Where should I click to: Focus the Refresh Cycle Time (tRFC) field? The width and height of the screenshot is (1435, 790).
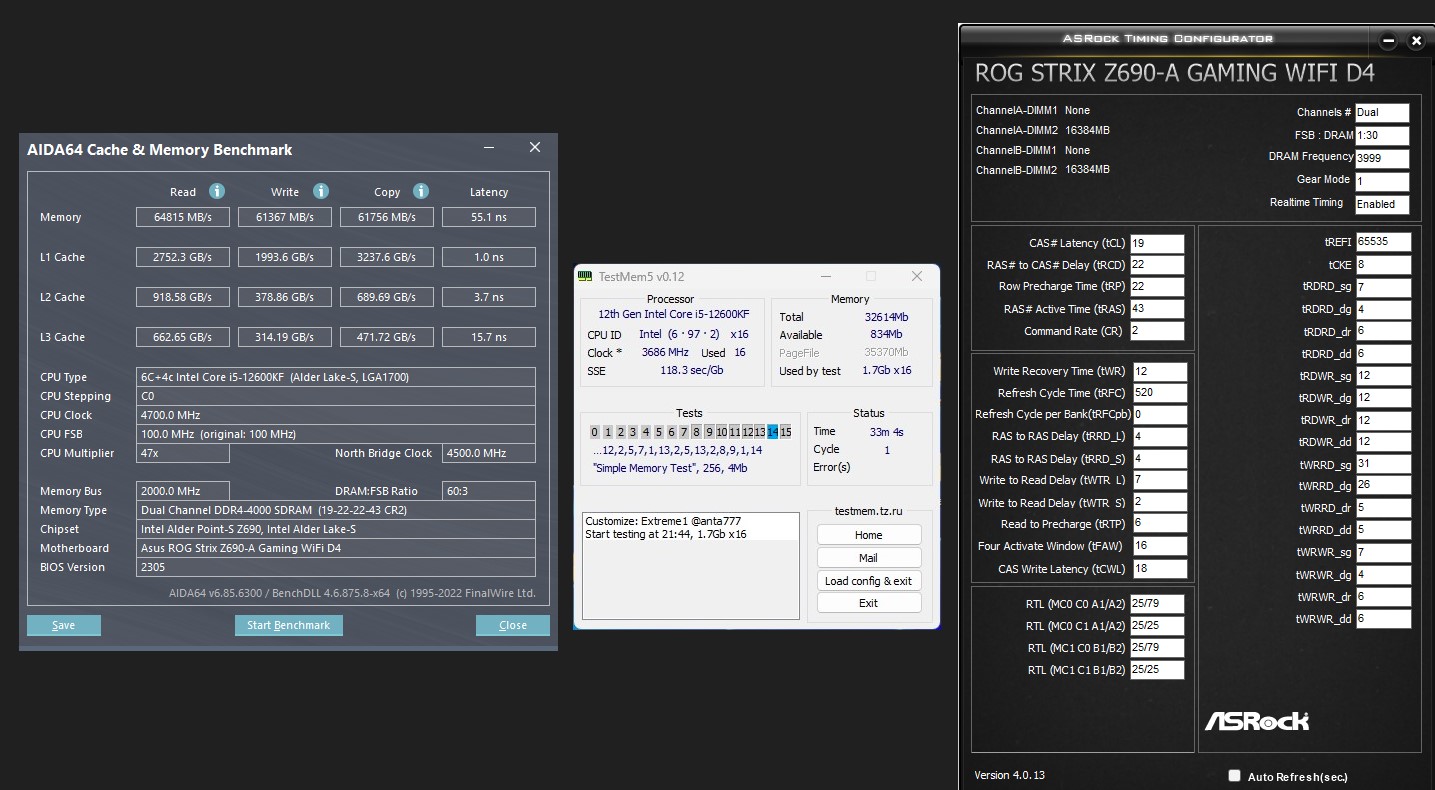coord(1160,394)
